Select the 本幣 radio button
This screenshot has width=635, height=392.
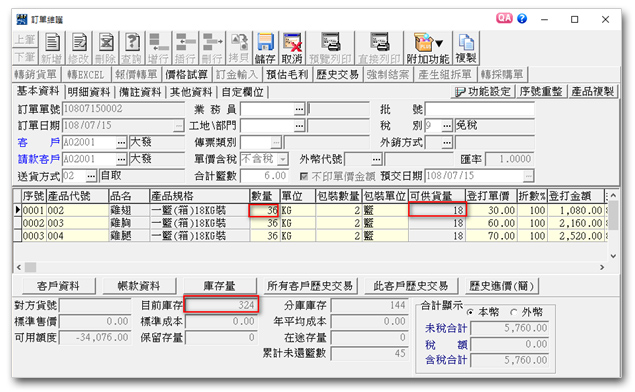coord(470,312)
